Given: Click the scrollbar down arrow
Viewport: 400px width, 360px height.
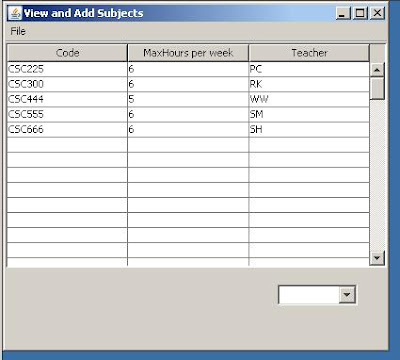Looking at the screenshot, I should (377, 258).
